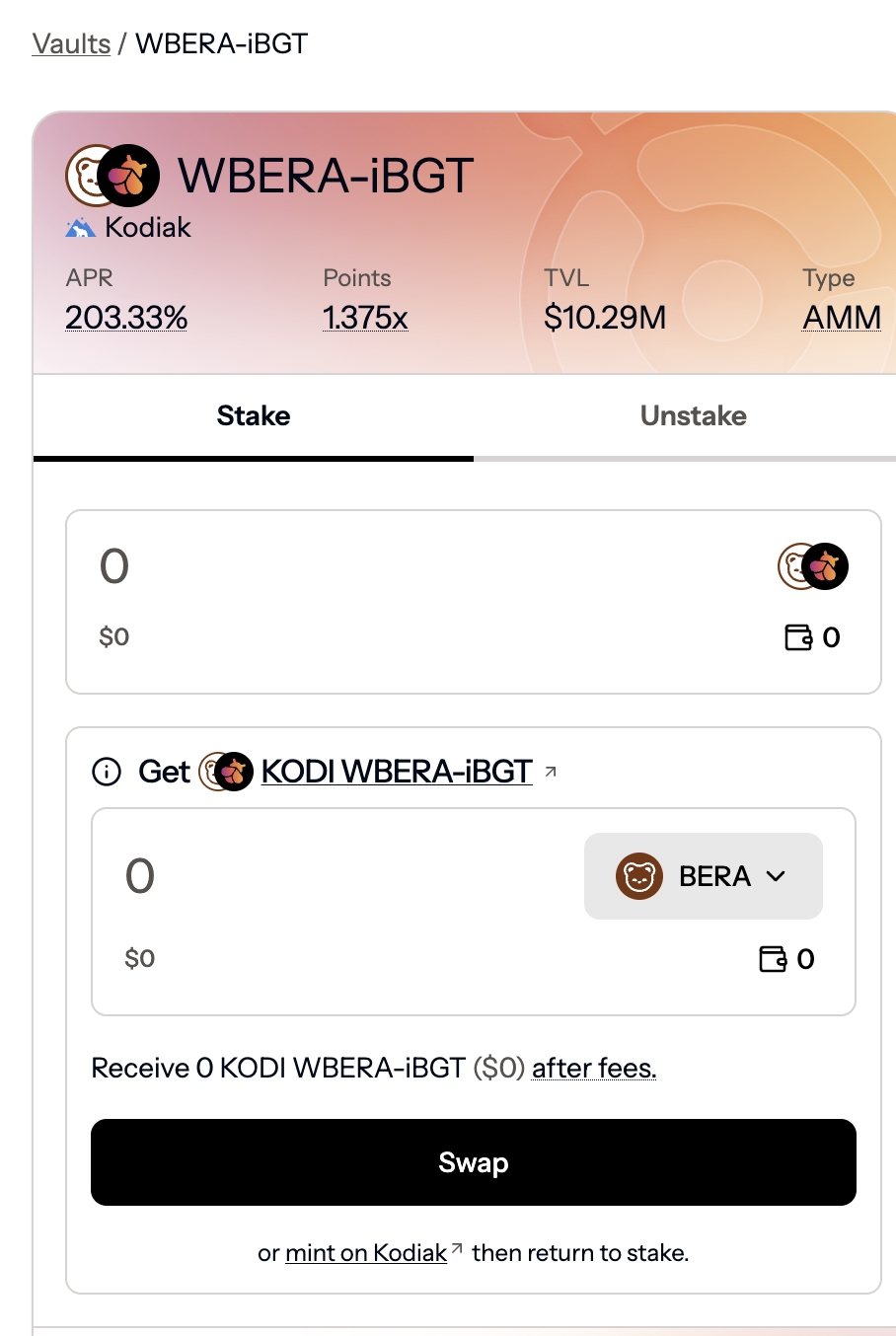Open the KODI WBERA-iBGT token link
Screen dimensions: 896x1336
(x=397, y=772)
